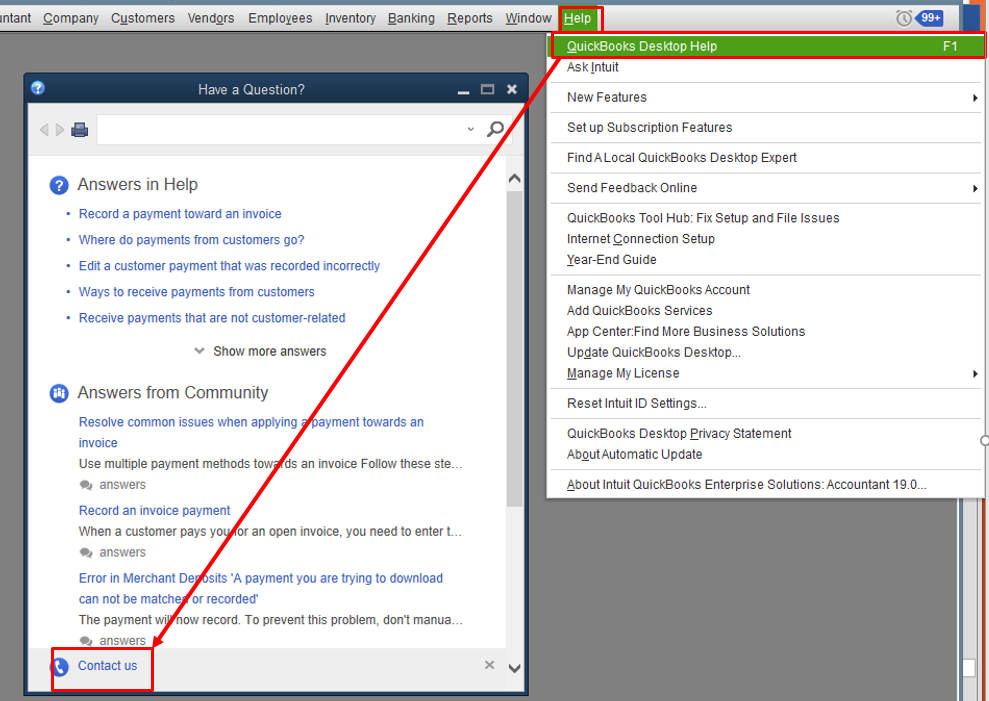Open the Banking menu
989x701 pixels.
(411, 18)
